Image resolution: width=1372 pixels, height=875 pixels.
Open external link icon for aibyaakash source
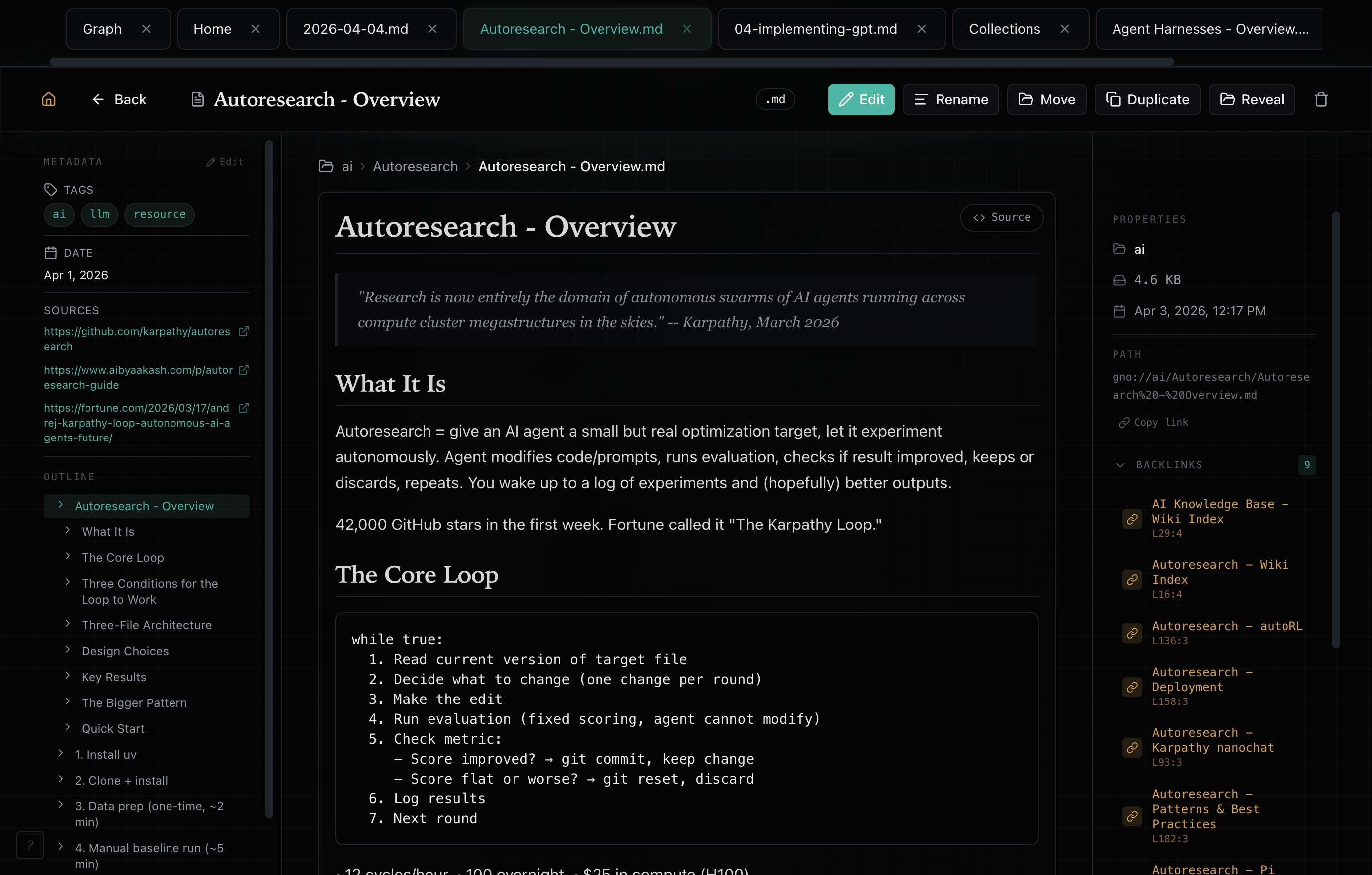click(x=243, y=370)
